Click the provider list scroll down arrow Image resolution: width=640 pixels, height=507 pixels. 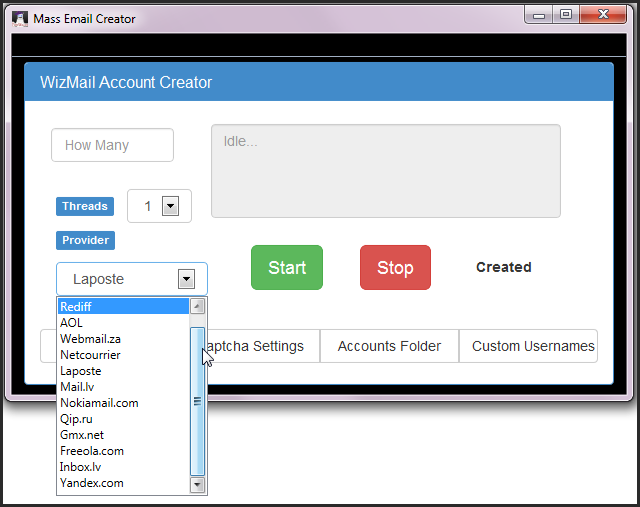[x=198, y=485]
